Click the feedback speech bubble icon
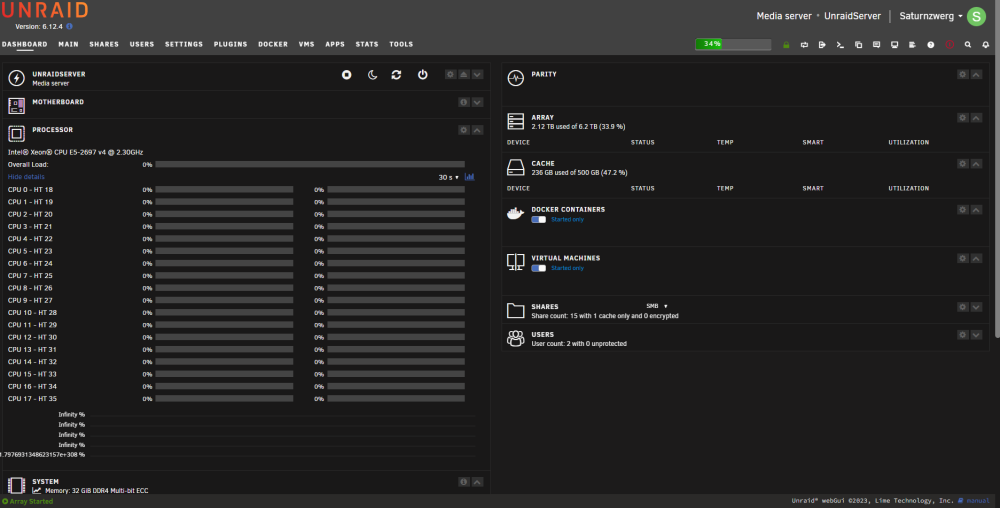The width and height of the screenshot is (1000, 508). pyautogui.click(x=876, y=45)
